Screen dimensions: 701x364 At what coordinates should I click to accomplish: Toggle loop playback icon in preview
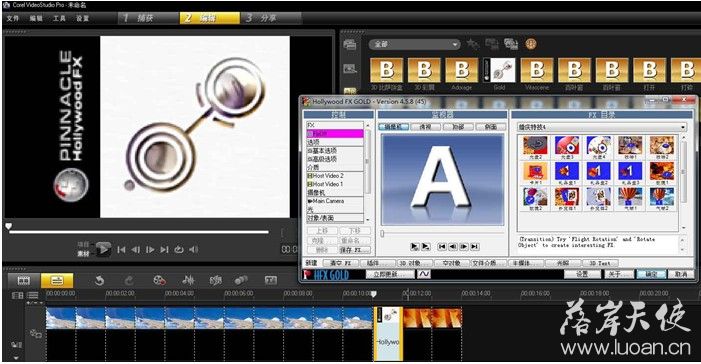point(179,250)
